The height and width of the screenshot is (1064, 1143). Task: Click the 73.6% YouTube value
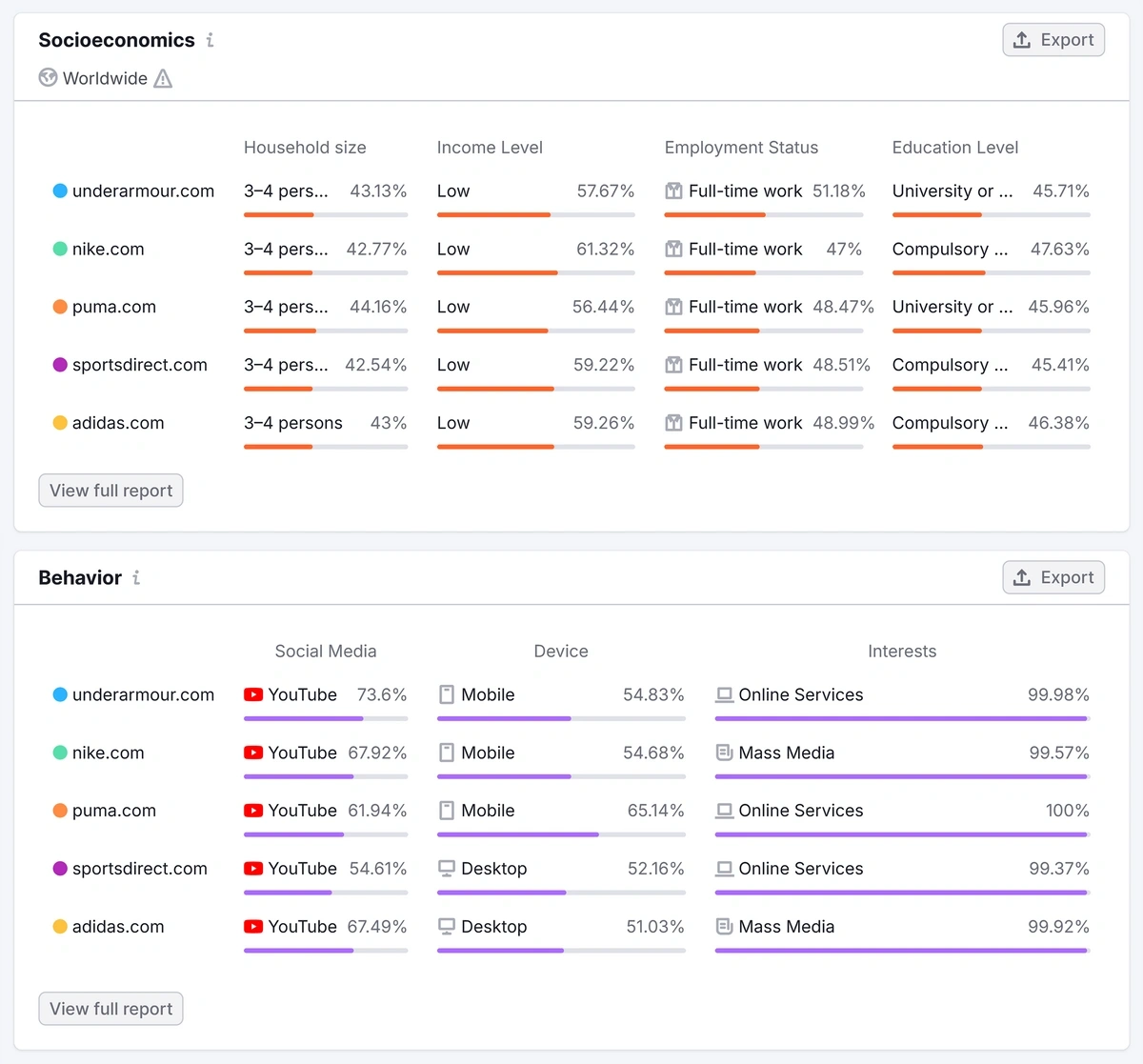[382, 694]
